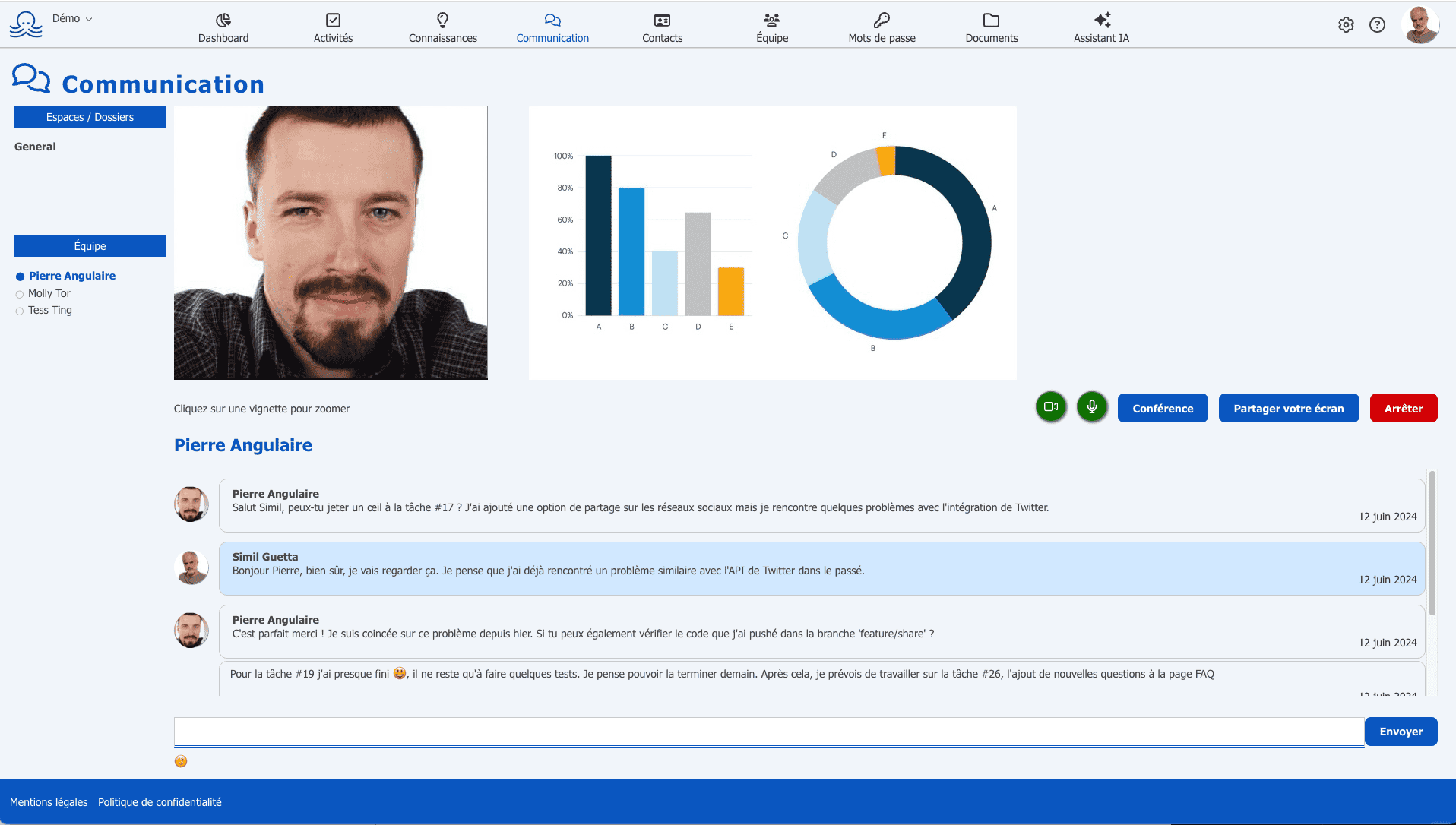Zoom the Pierre Angulaire video thumbnail
The width and height of the screenshot is (1456, 825).
tap(331, 243)
